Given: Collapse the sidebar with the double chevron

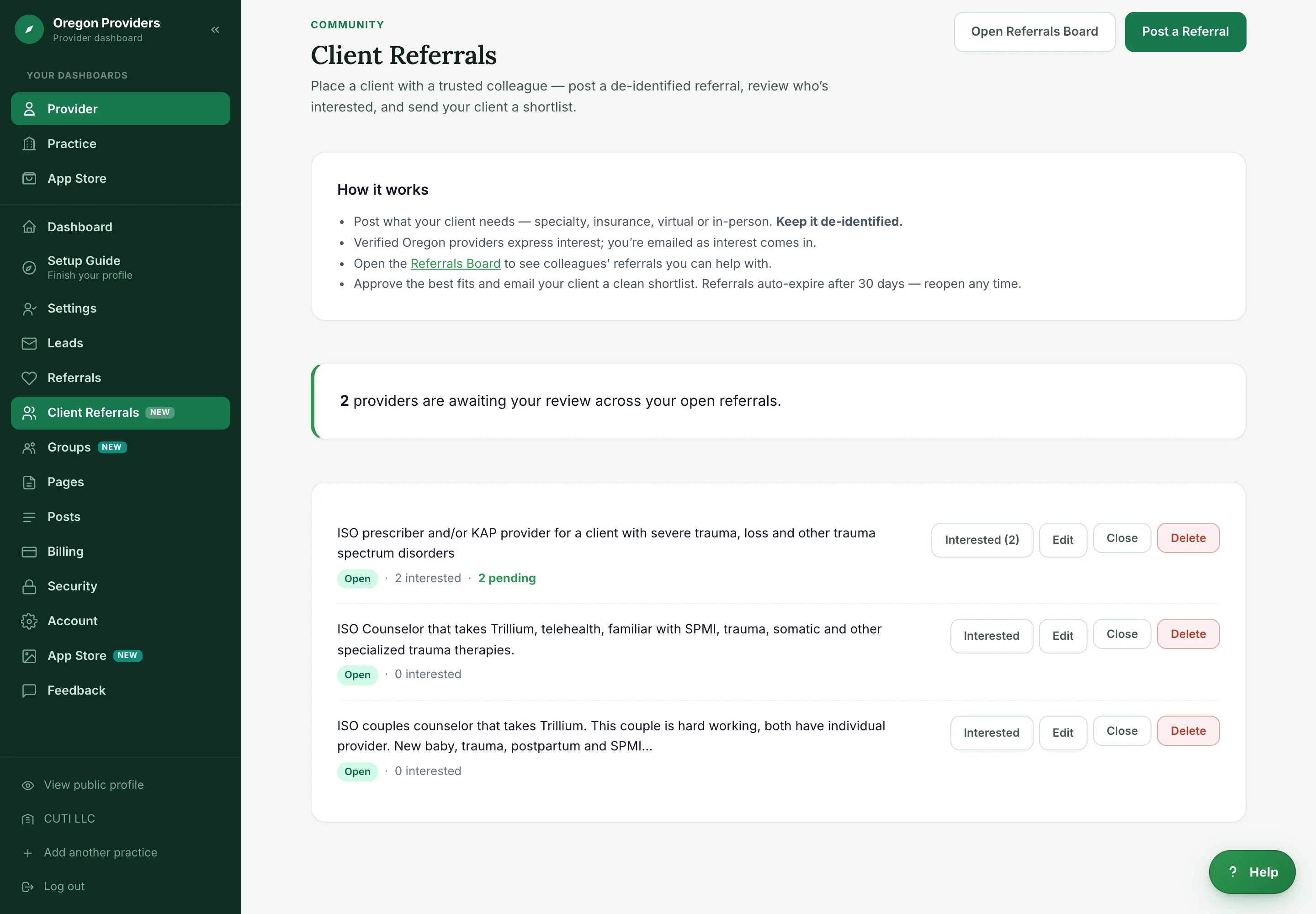Looking at the screenshot, I should point(215,30).
